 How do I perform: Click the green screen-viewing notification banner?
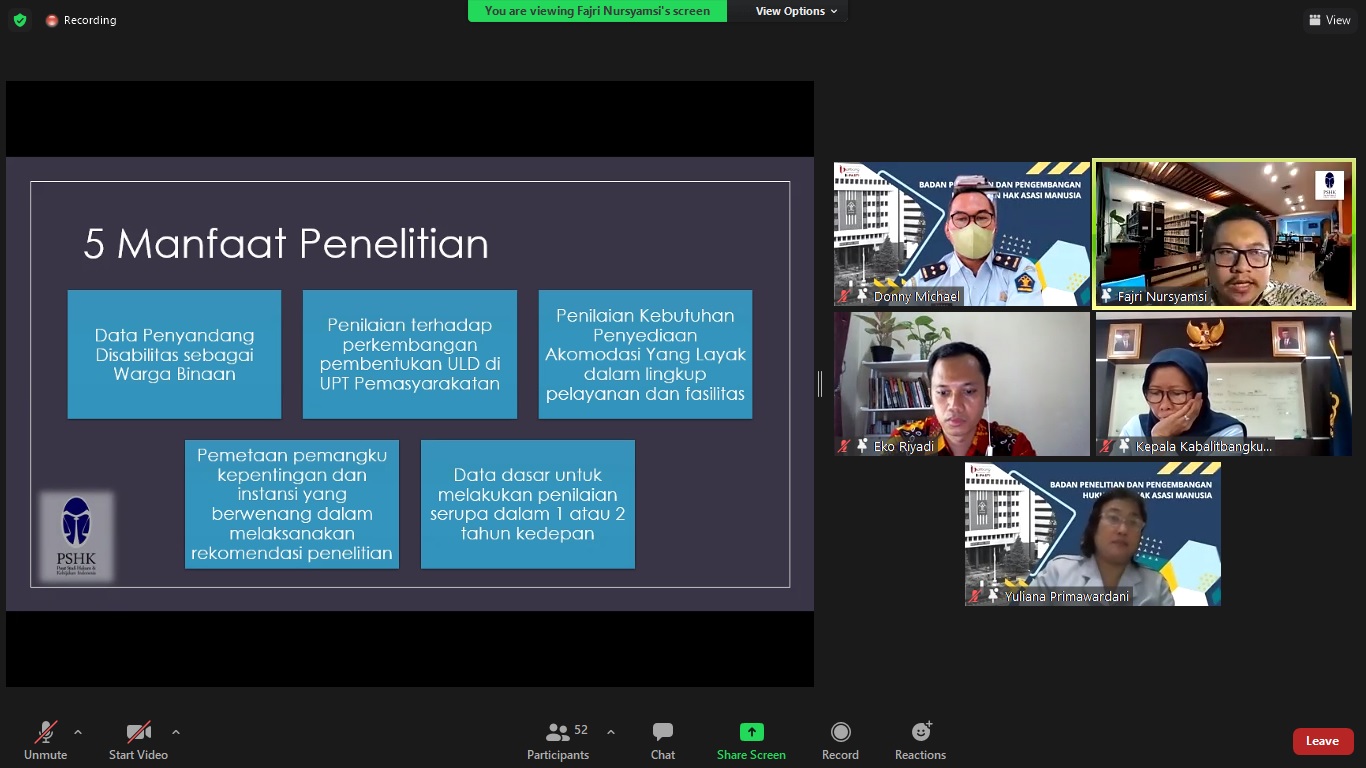point(597,11)
